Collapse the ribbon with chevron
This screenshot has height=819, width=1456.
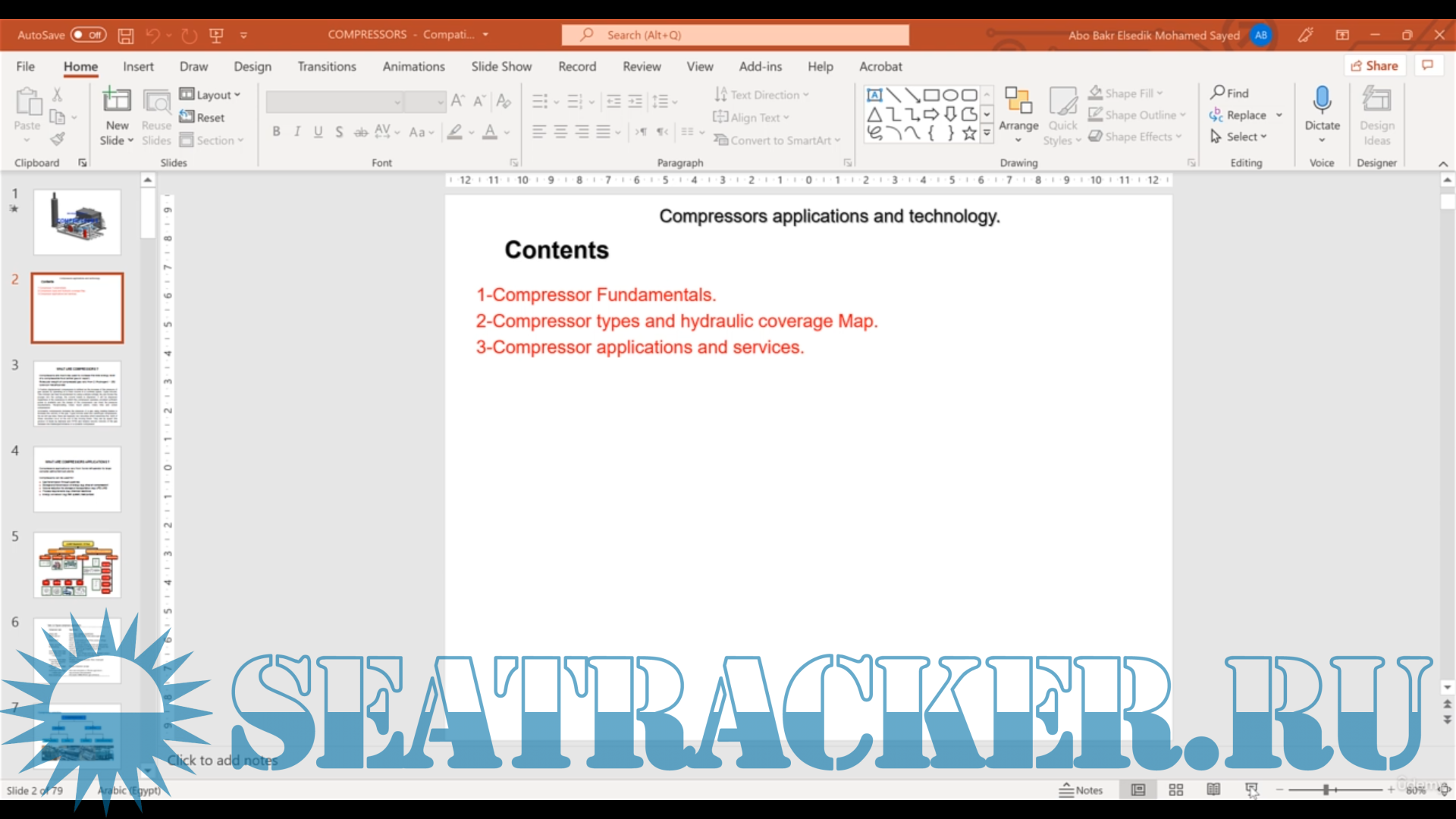pyautogui.click(x=1442, y=164)
